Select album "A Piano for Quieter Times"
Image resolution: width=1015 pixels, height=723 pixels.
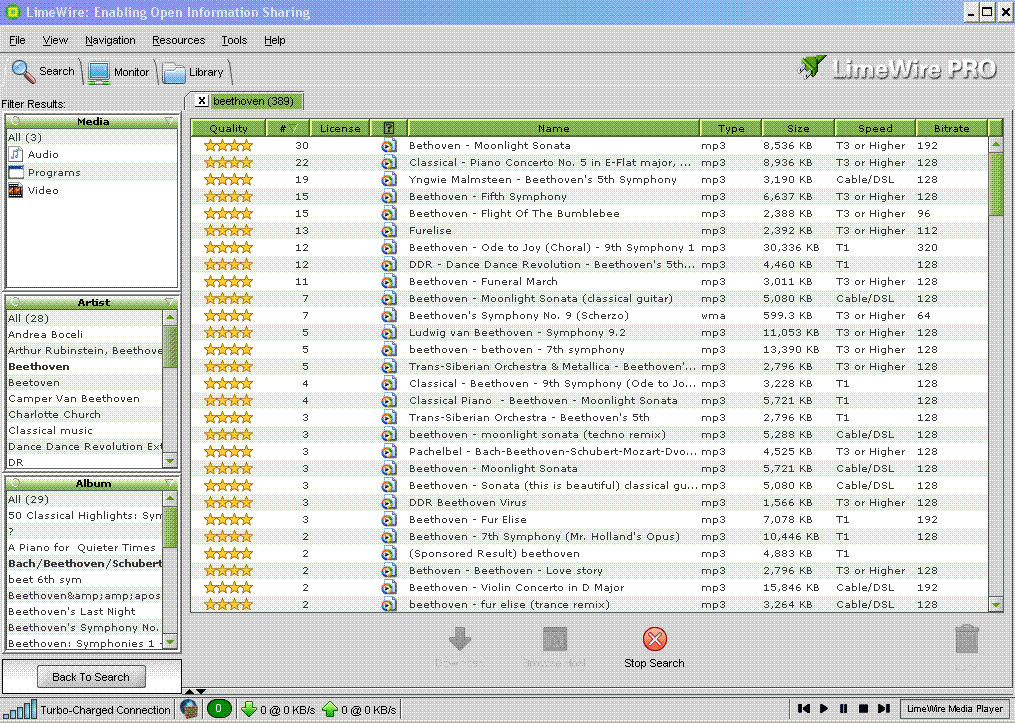[82, 548]
